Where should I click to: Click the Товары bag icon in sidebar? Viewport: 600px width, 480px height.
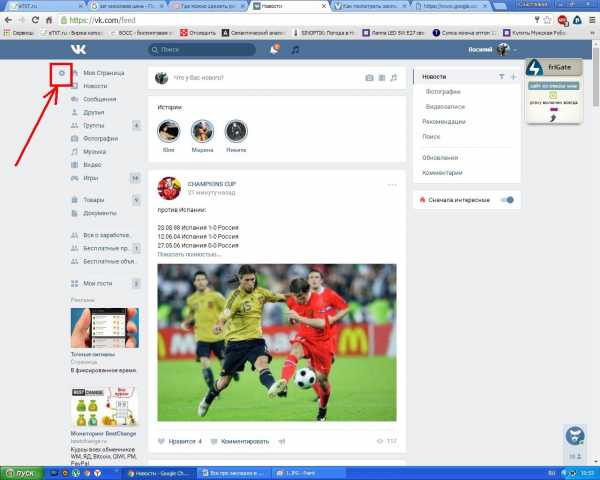pyautogui.click(x=75, y=200)
